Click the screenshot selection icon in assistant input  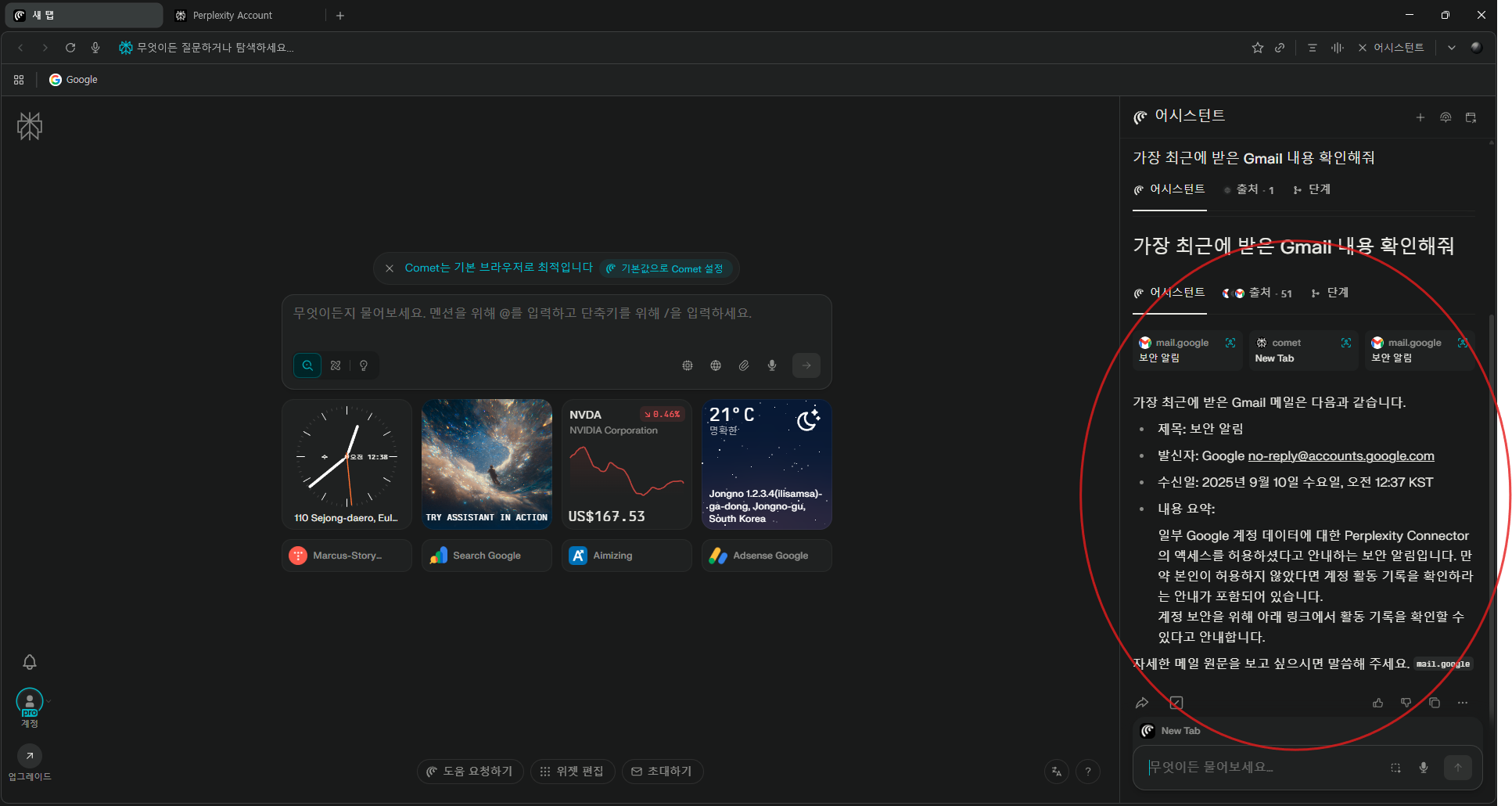[1395, 768]
